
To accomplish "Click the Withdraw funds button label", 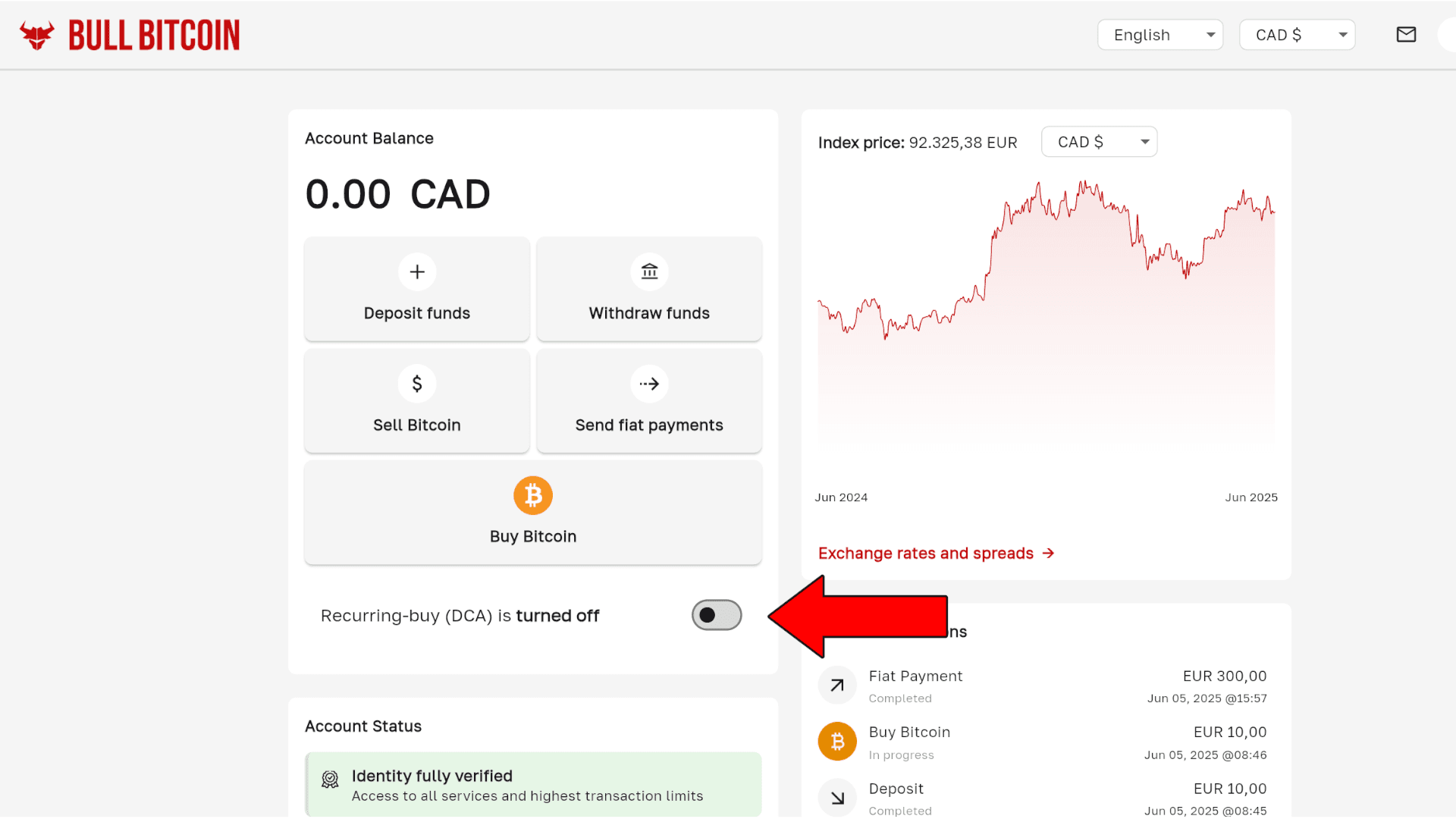I will (649, 313).
